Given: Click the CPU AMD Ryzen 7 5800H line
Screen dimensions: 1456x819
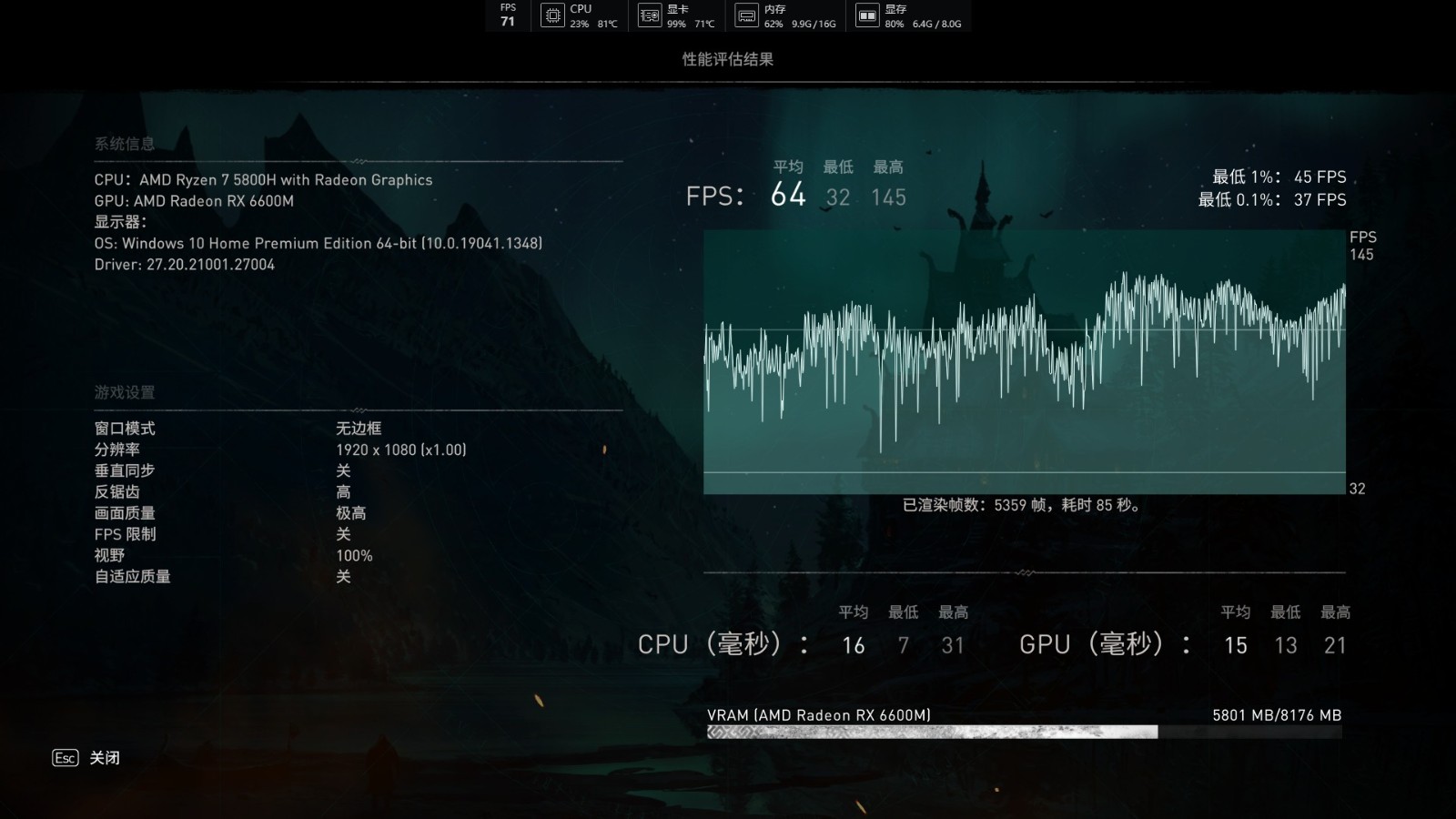Looking at the screenshot, I should pos(263,180).
